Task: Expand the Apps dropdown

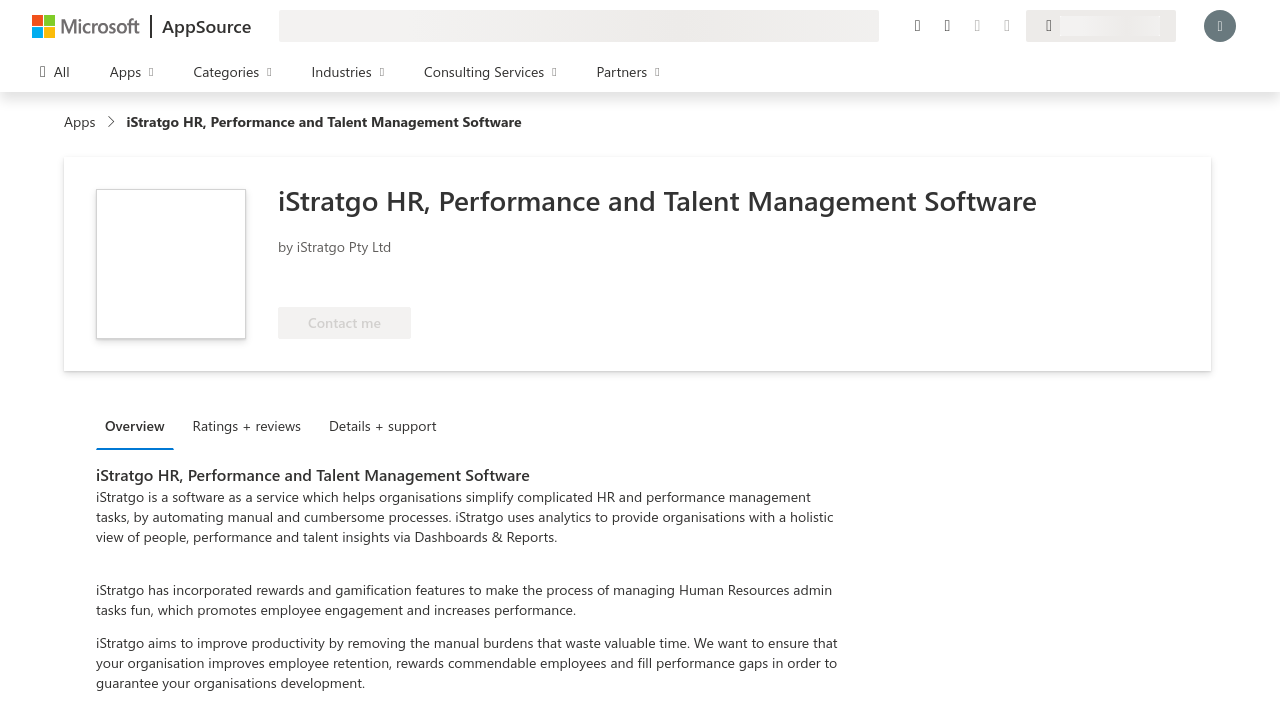Action: click(131, 72)
